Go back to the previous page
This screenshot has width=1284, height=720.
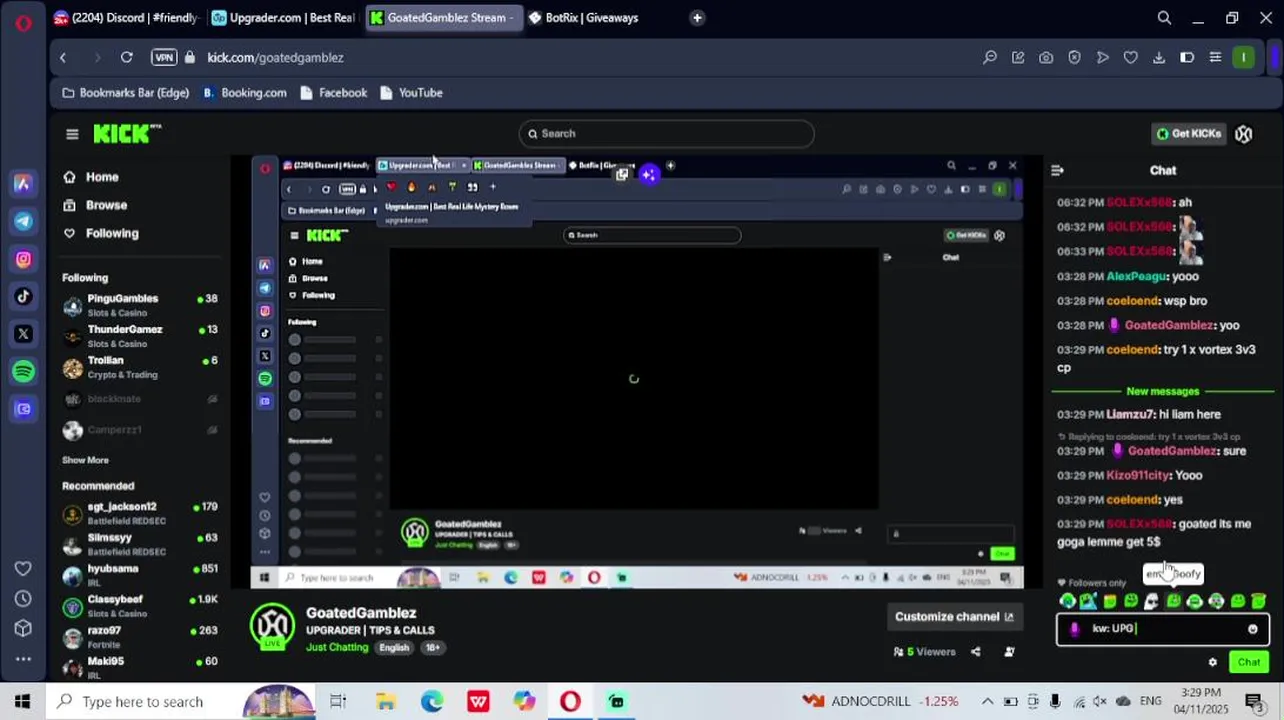[63, 58]
